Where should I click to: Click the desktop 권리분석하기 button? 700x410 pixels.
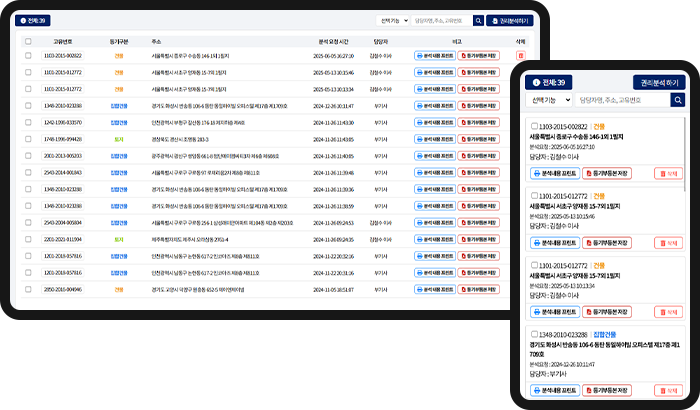(x=507, y=20)
